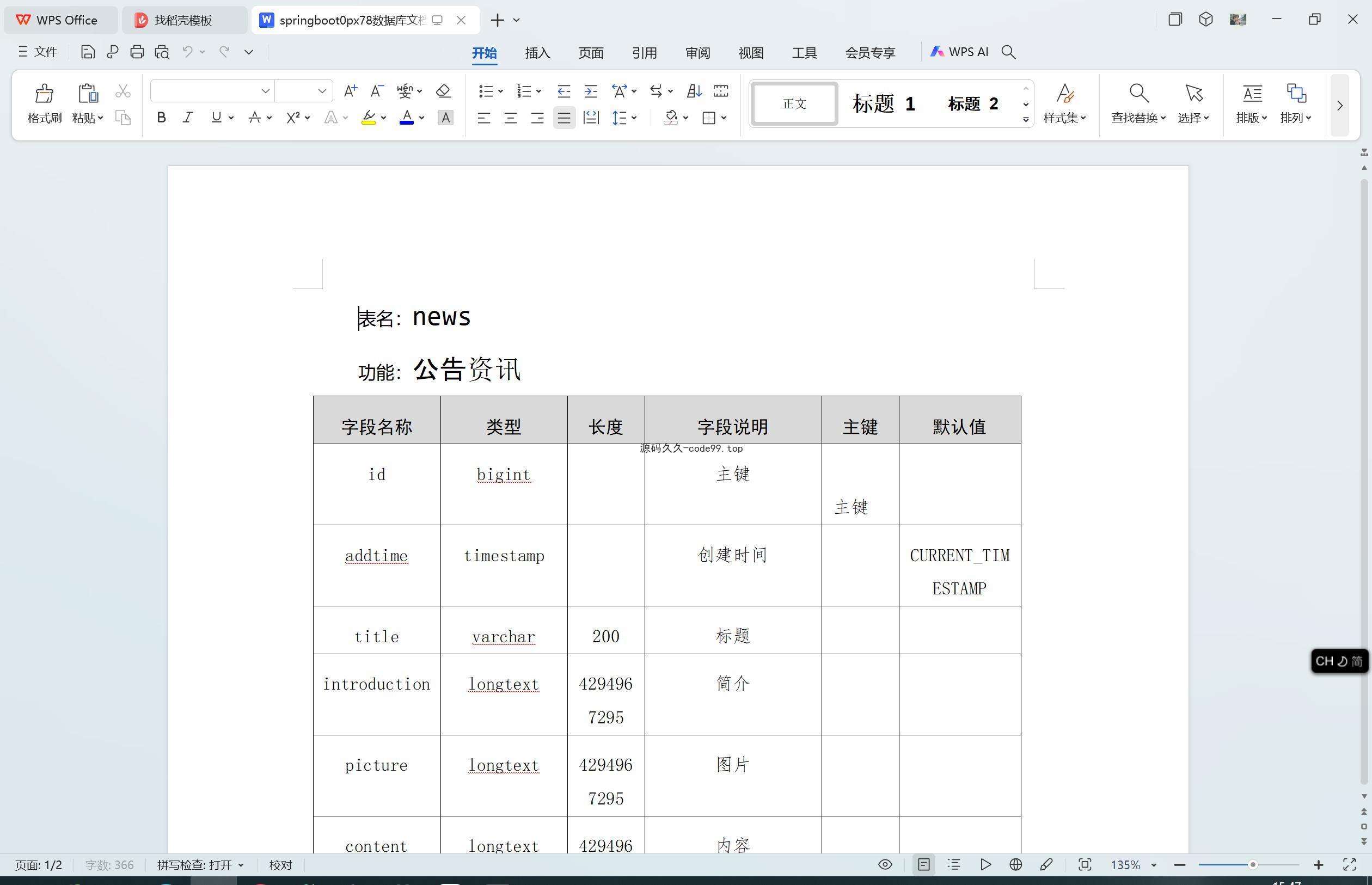Toggle eye protection mode icon
This screenshot has height=885, width=1372.
[885, 864]
